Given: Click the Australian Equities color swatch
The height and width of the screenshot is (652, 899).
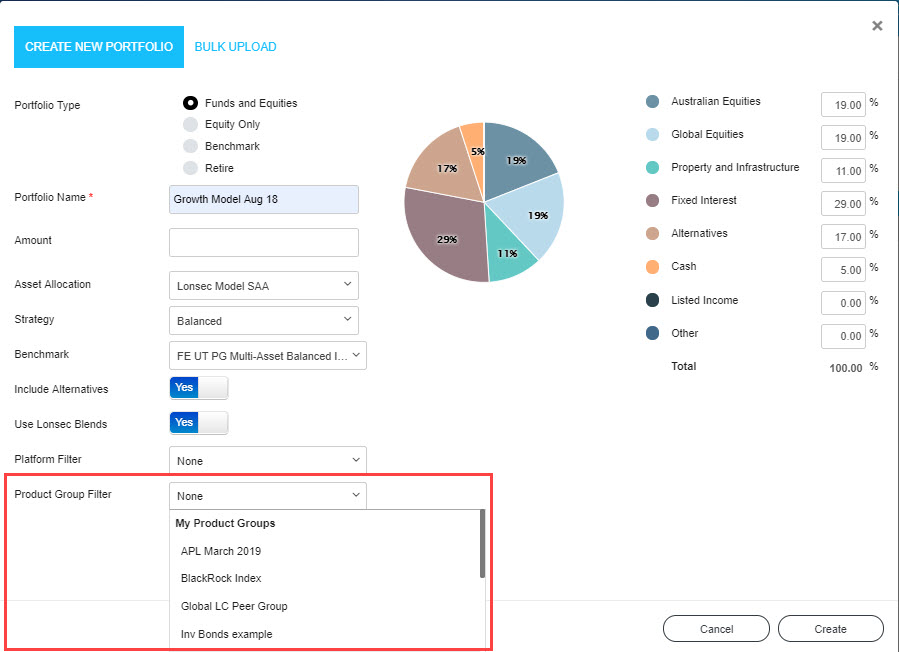Looking at the screenshot, I should pyautogui.click(x=653, y=102).
